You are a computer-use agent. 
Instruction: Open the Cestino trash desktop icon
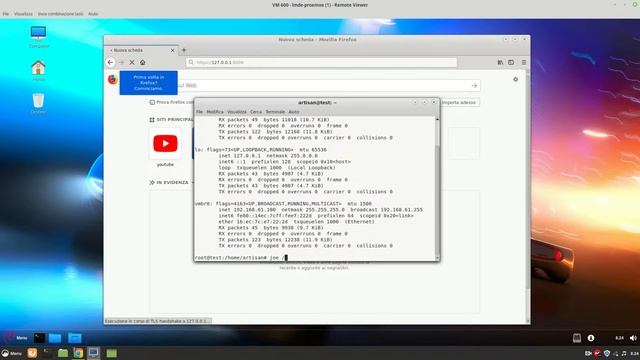pyautogui.click(x=38, y=103)
